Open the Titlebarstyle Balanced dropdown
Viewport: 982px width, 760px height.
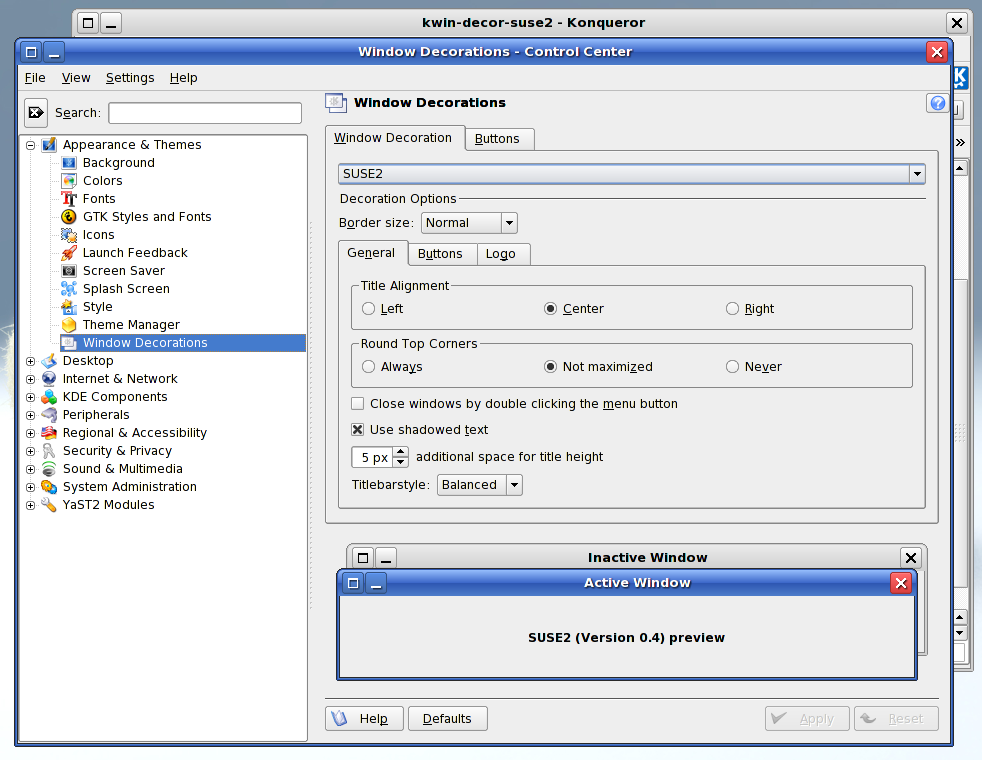click(x=480, y=485)
